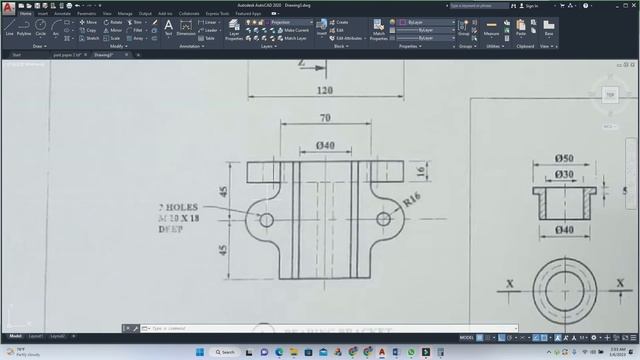This screenshot has height=360, width=640.
Task: Open the Parametric ribbon tab
Action: click(x=87, y=13)
